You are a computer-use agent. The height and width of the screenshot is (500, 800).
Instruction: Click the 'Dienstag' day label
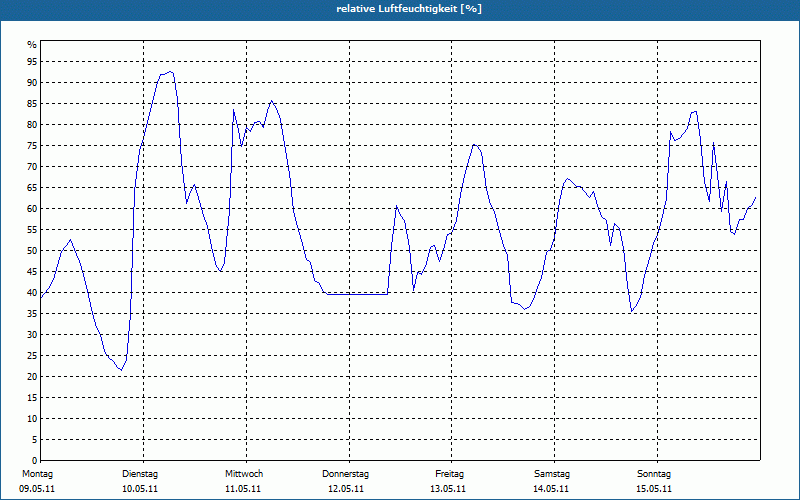click(x=140, y=474)
